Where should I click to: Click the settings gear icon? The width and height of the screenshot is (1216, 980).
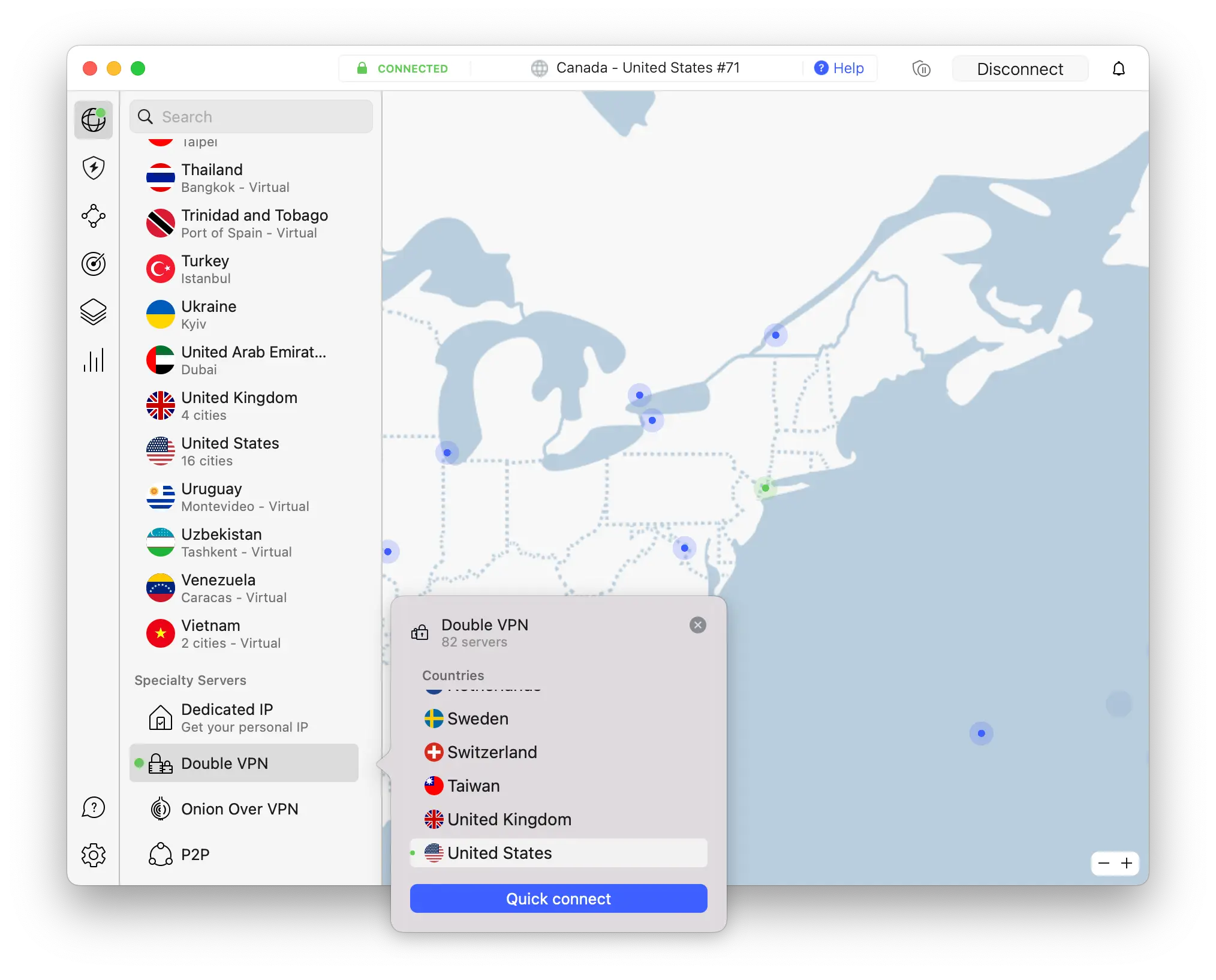coord(94,854)
